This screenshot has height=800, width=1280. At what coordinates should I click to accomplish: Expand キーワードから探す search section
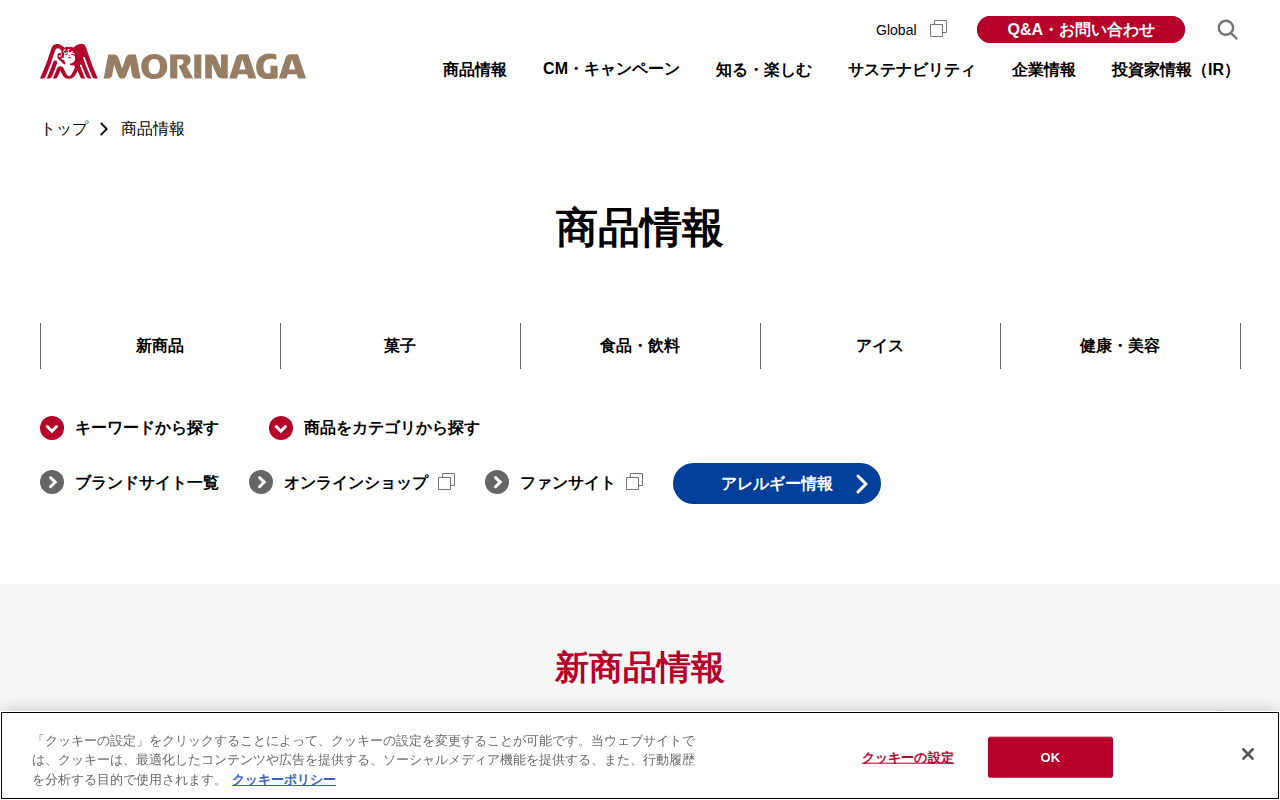tap(147, 428)
